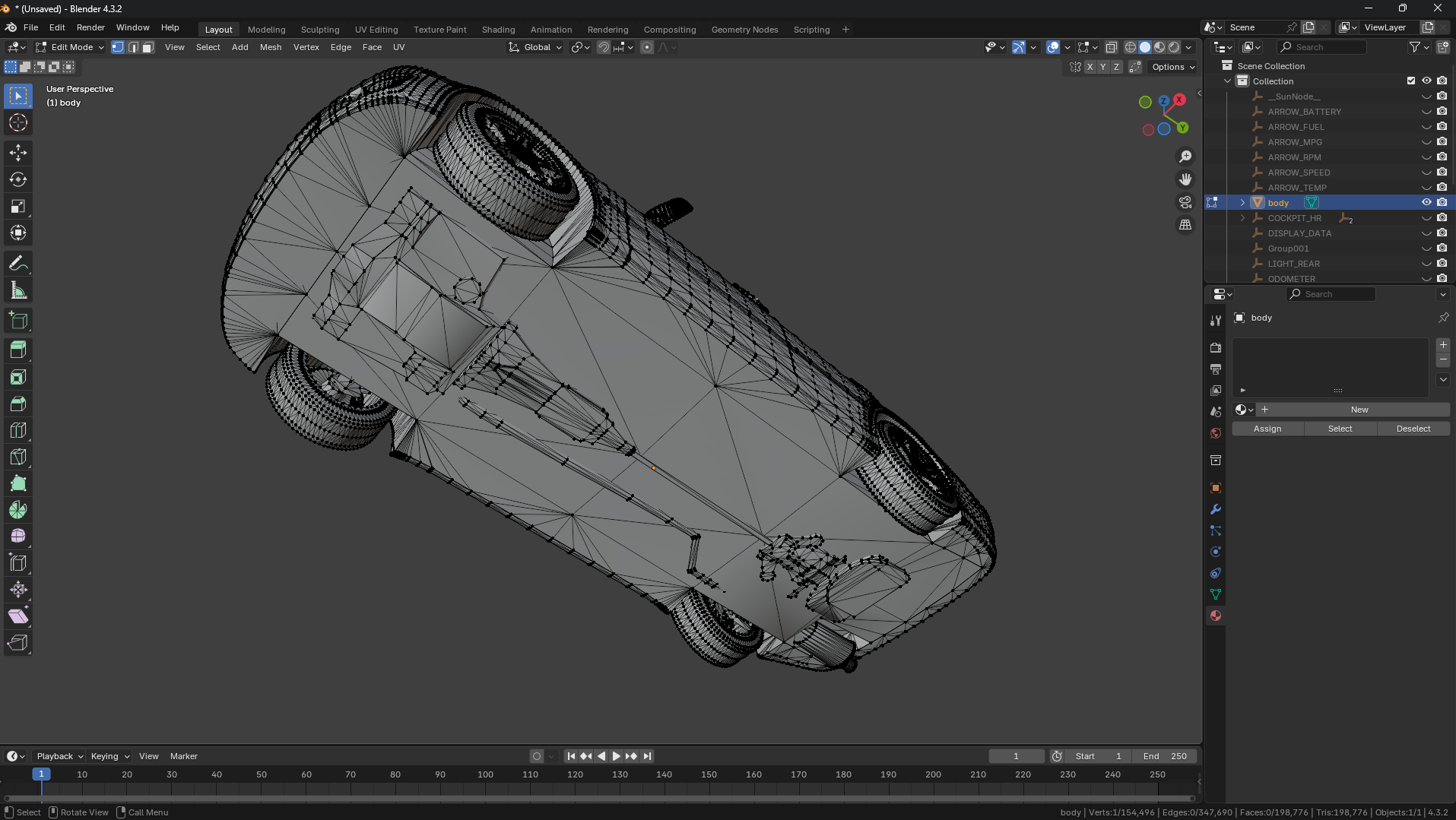Image resolution: width=1456 pixels, height=820 pixels.
Task: Choose the Scale tool
Action: point(18,207)
